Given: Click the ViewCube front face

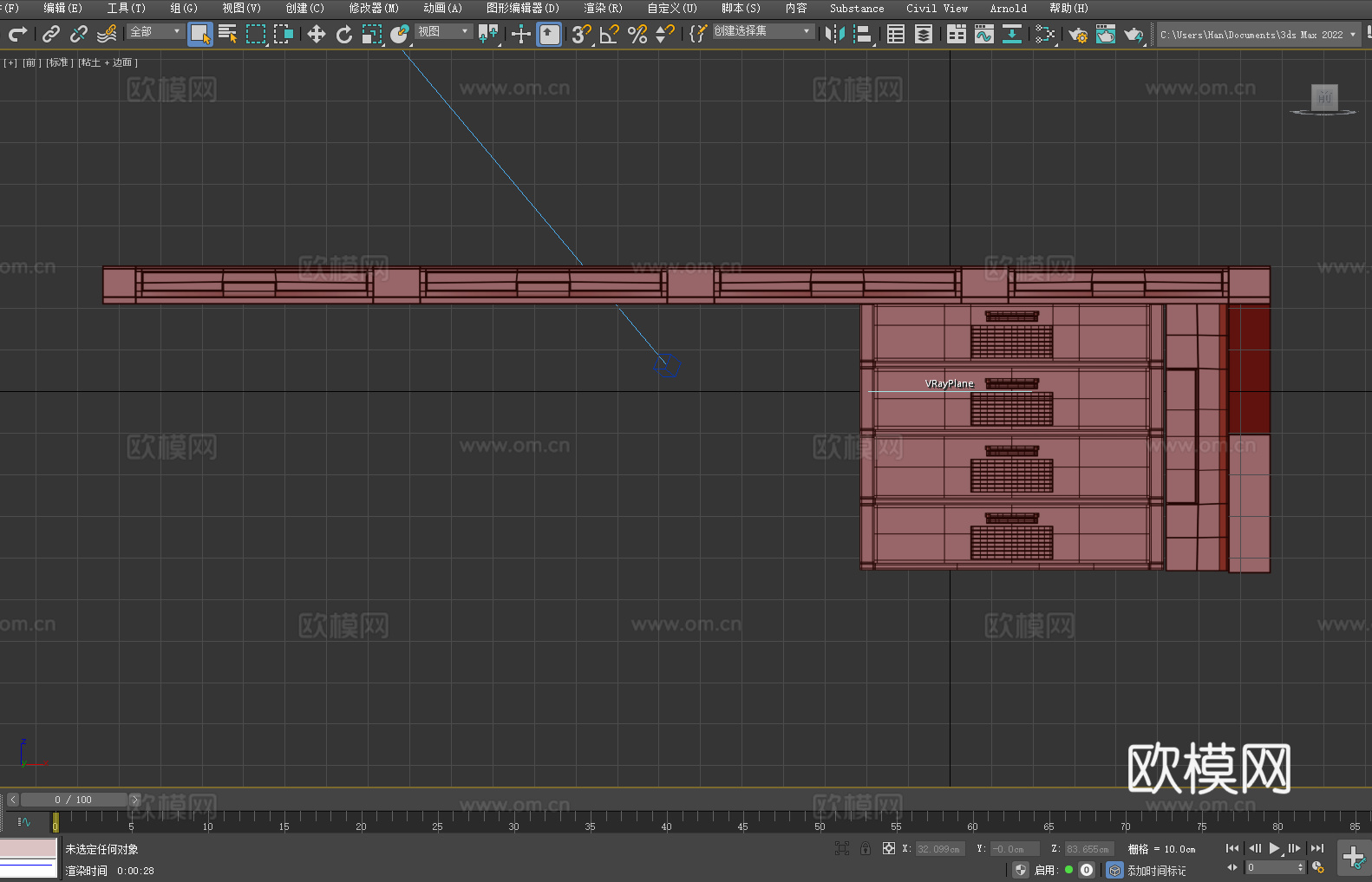Looking at the screenshot, I should (x=1324, y=97).
